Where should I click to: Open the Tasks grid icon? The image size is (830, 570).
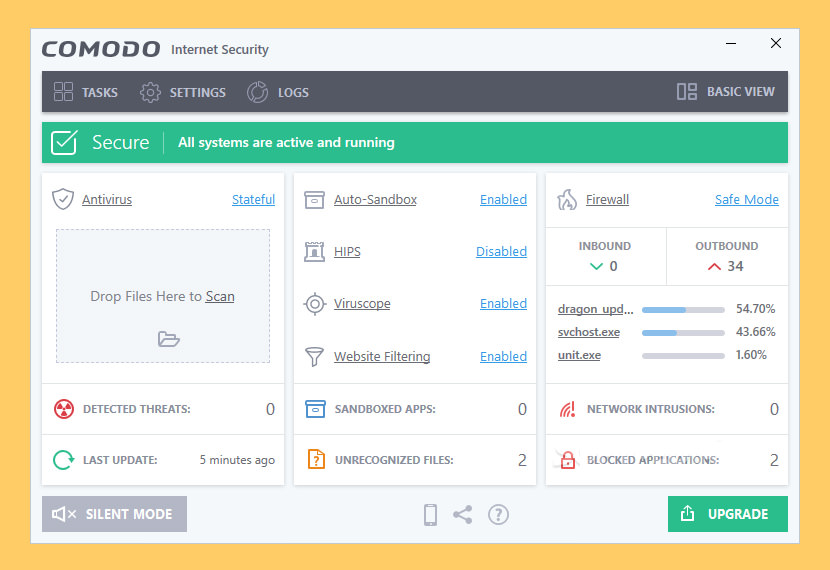(64, 92)
